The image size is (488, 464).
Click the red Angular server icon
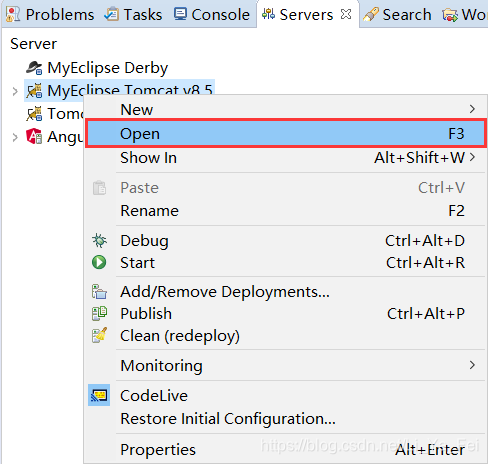pos(34,136)
